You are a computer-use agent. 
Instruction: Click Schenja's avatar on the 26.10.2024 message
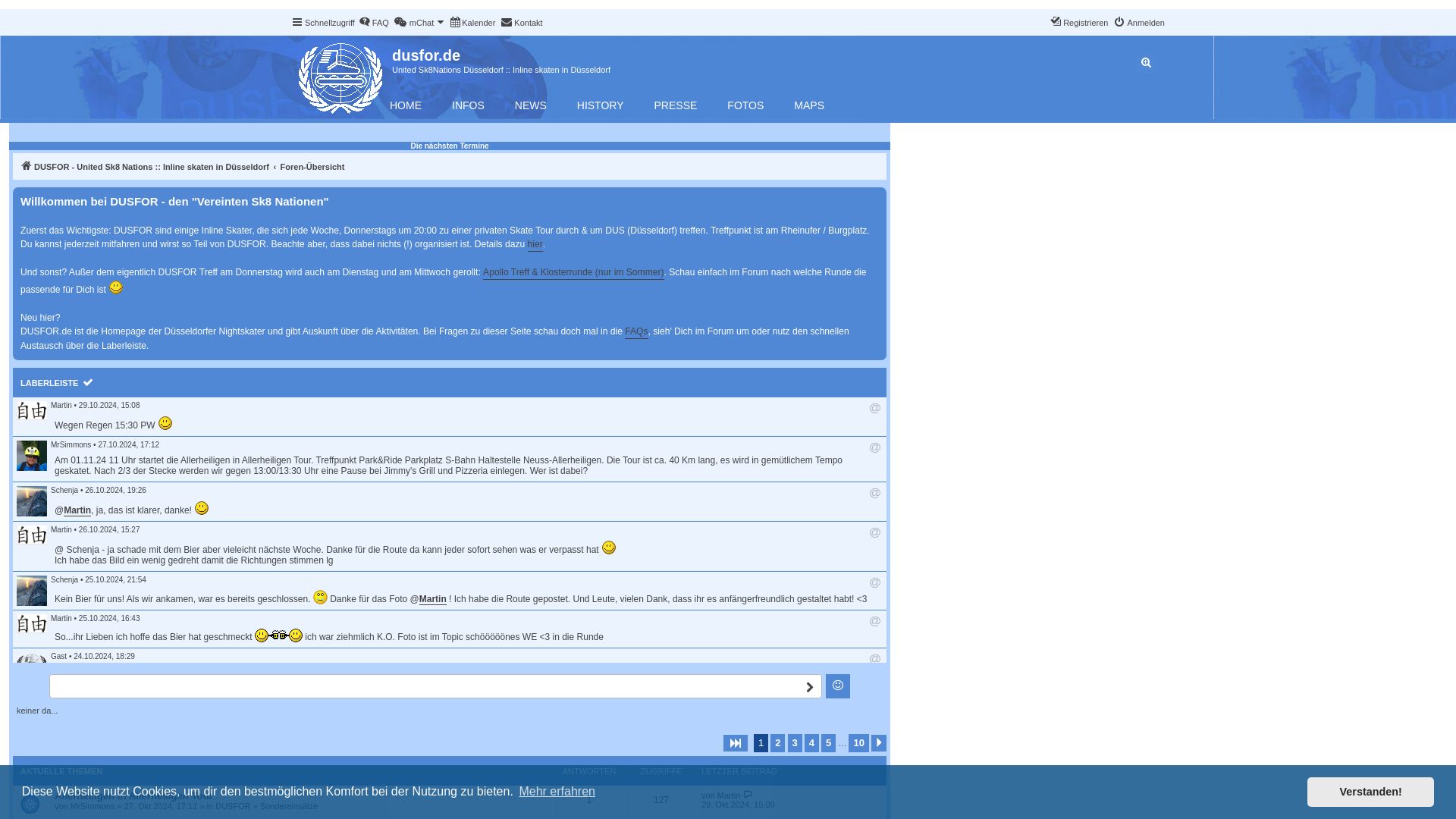pos(32,501)
